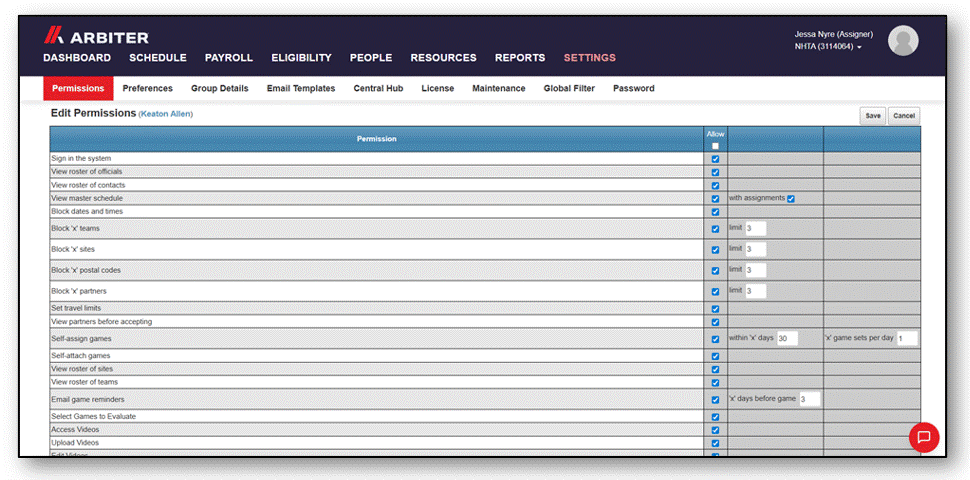This screenshot has height=480, width=970.
Task: Go to the PAYROLL section
Action: [x=229, y=58]
